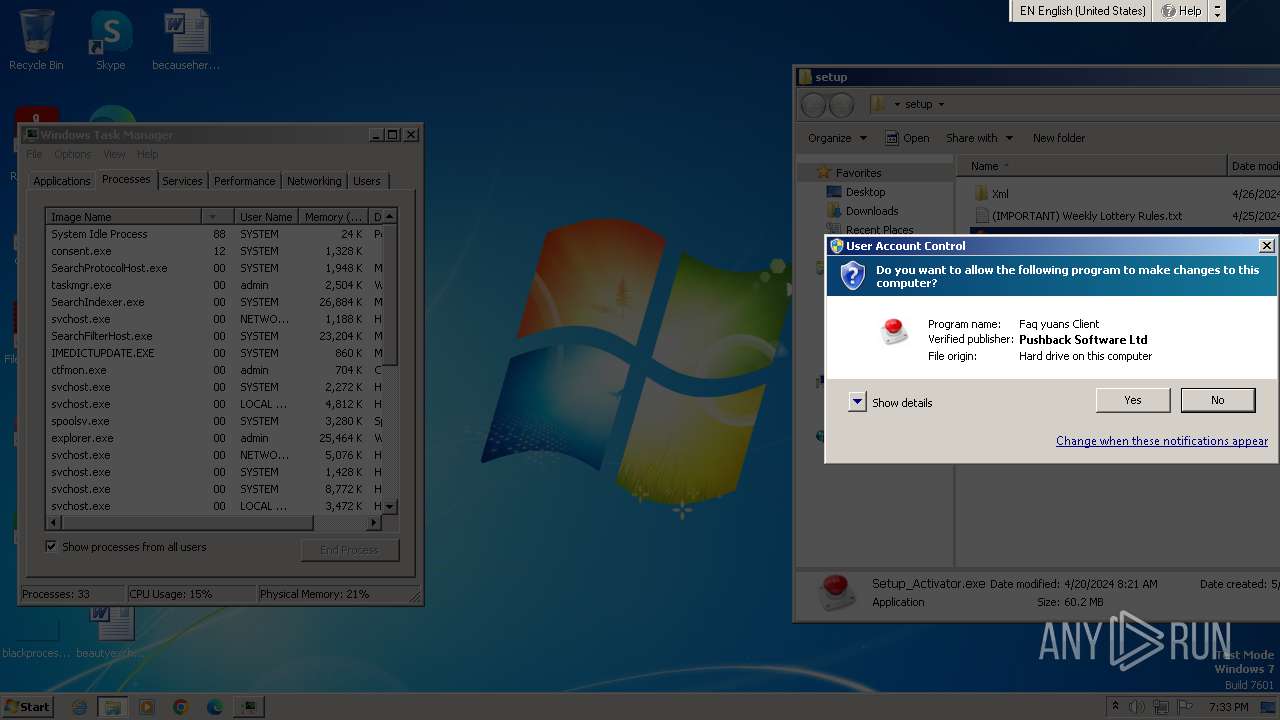This screenshot has width=1280, height=720.
Task: Launch Microsoft Edge from taskbar
Action: [x=215, y=707]
